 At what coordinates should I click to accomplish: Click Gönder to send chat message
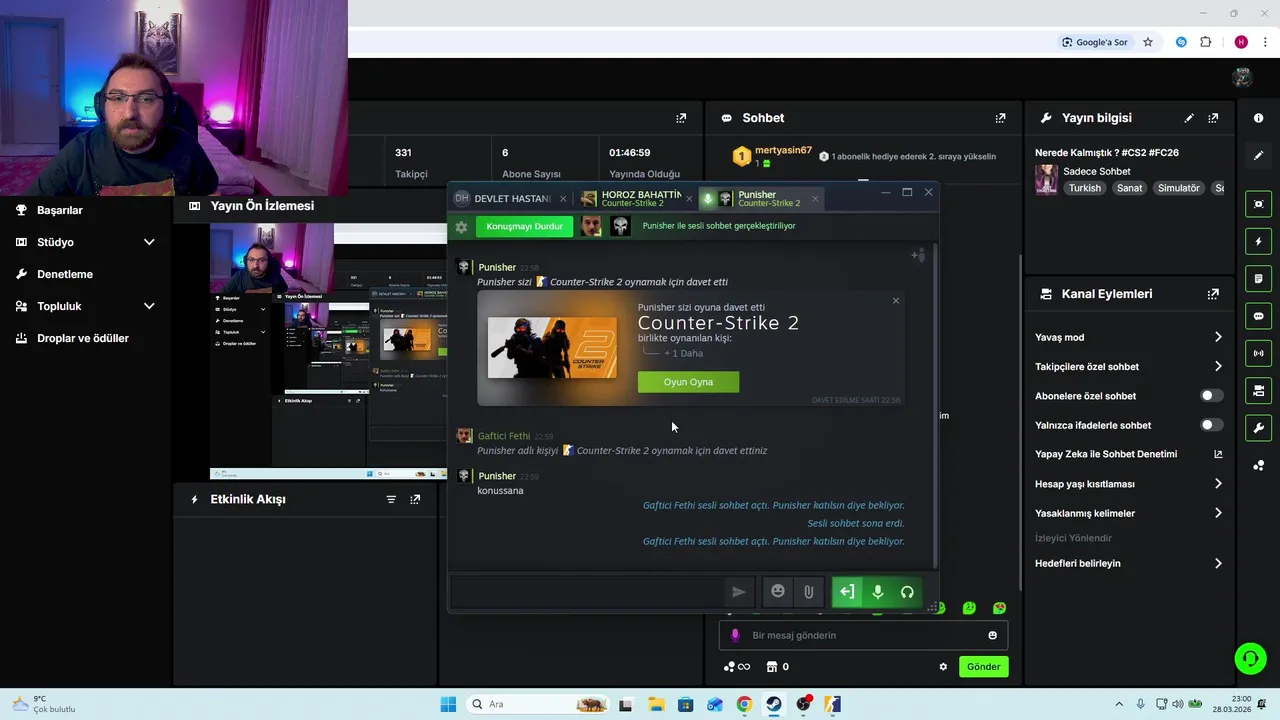point(983,667)
